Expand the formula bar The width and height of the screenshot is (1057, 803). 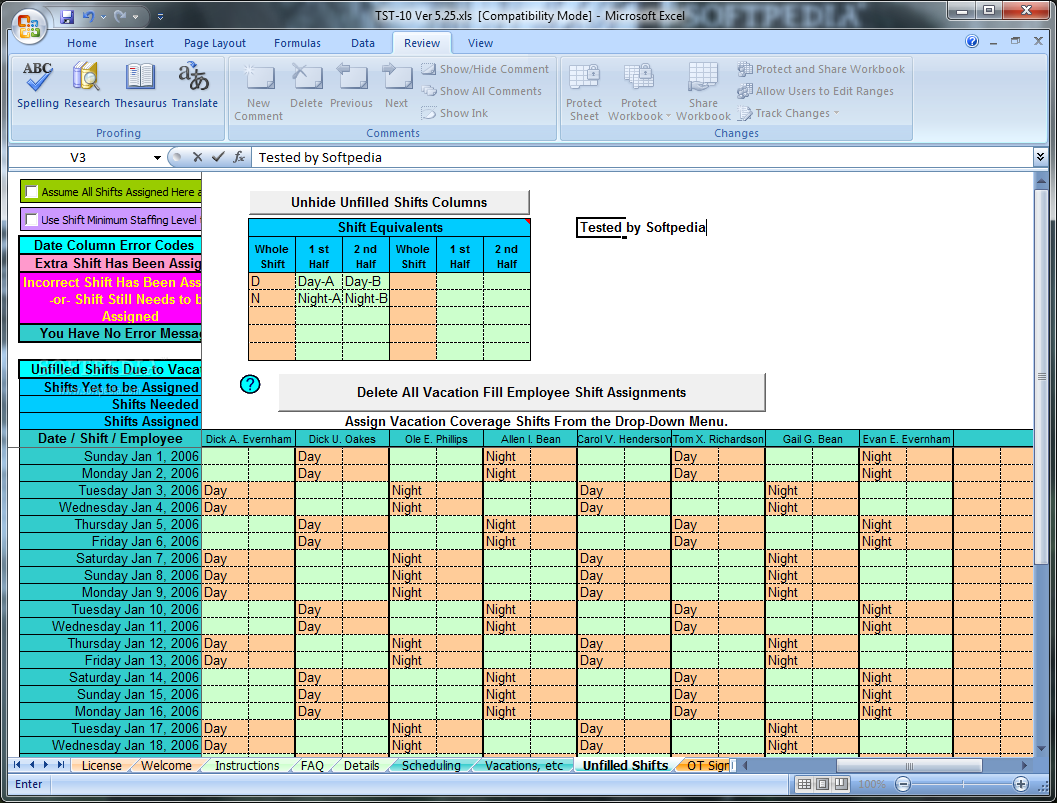pos(1040,157)
